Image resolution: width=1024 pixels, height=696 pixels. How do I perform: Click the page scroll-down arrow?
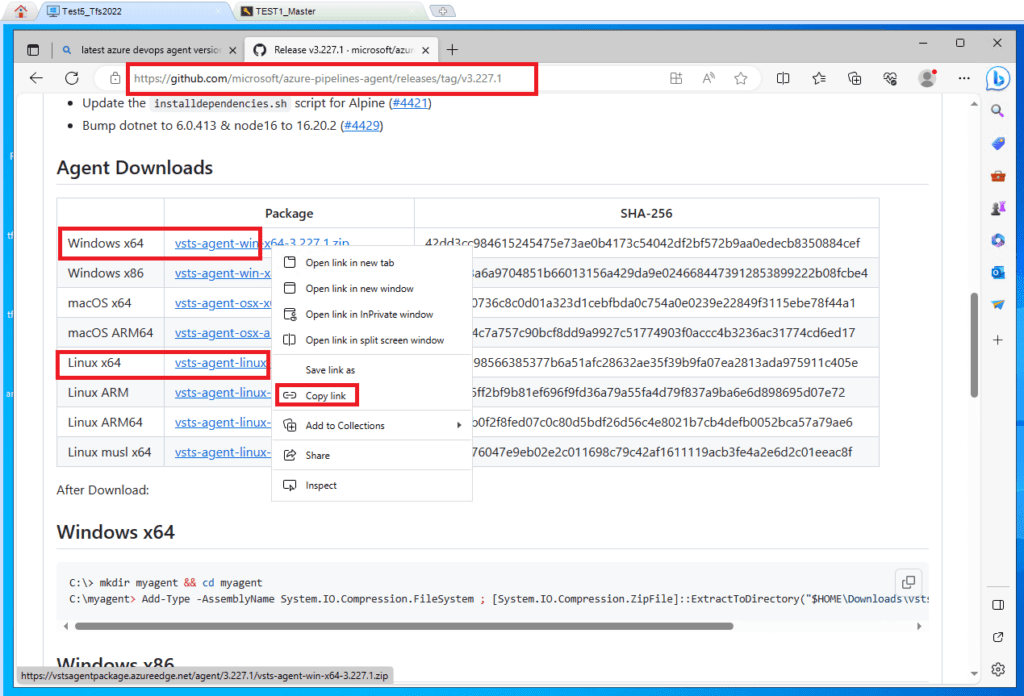pyautogui.click(x=974, y=673)
